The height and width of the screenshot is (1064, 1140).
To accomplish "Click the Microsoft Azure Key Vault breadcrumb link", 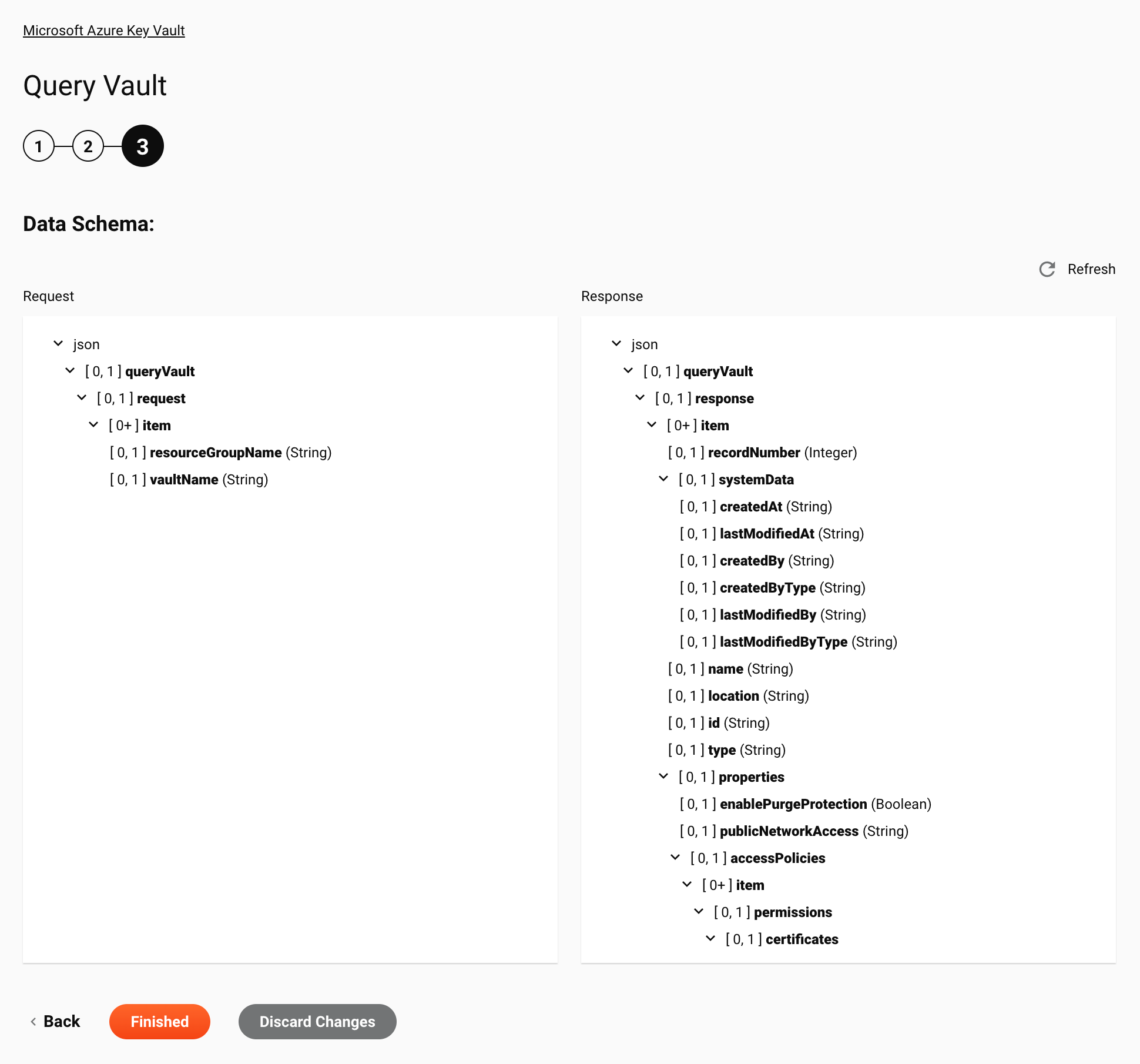I will coord(104,30).
